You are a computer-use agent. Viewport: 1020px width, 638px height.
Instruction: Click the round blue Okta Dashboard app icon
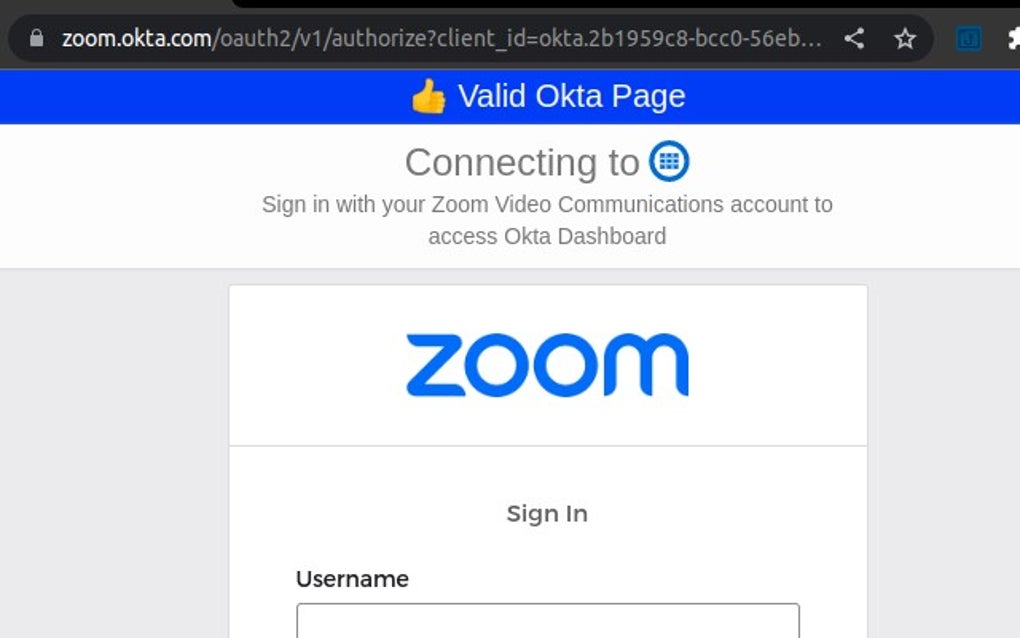(669, 161)
